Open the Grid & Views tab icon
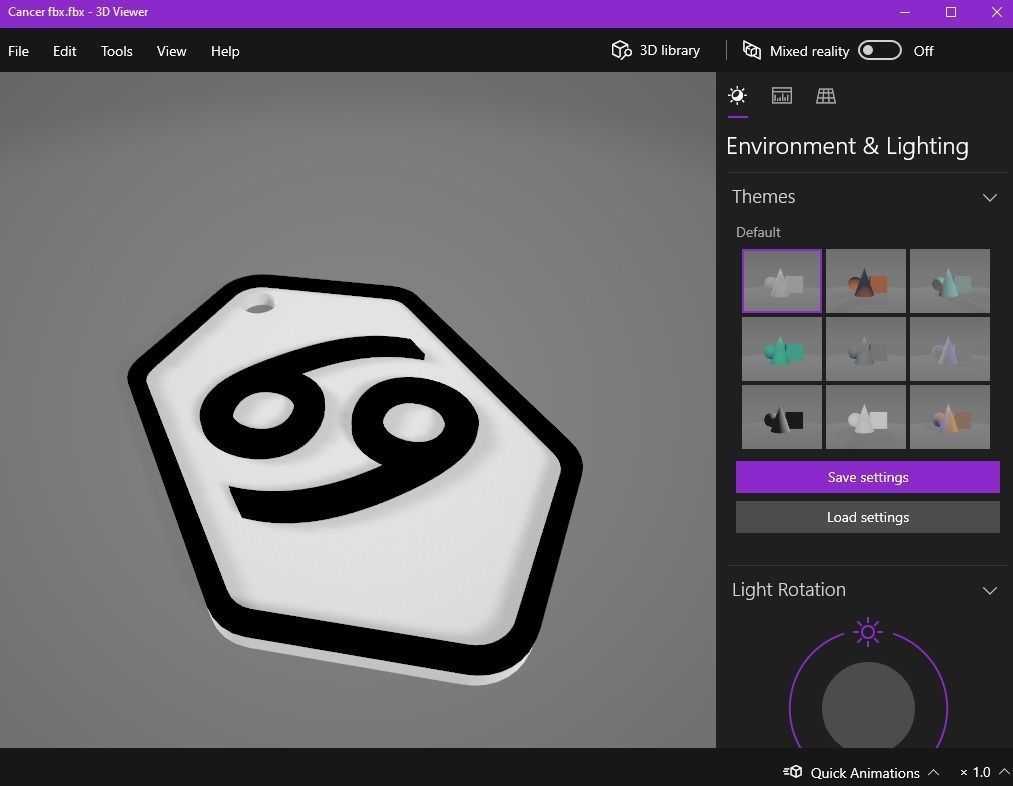This screenshot has width=1013, height=786. tap(826, 96)
